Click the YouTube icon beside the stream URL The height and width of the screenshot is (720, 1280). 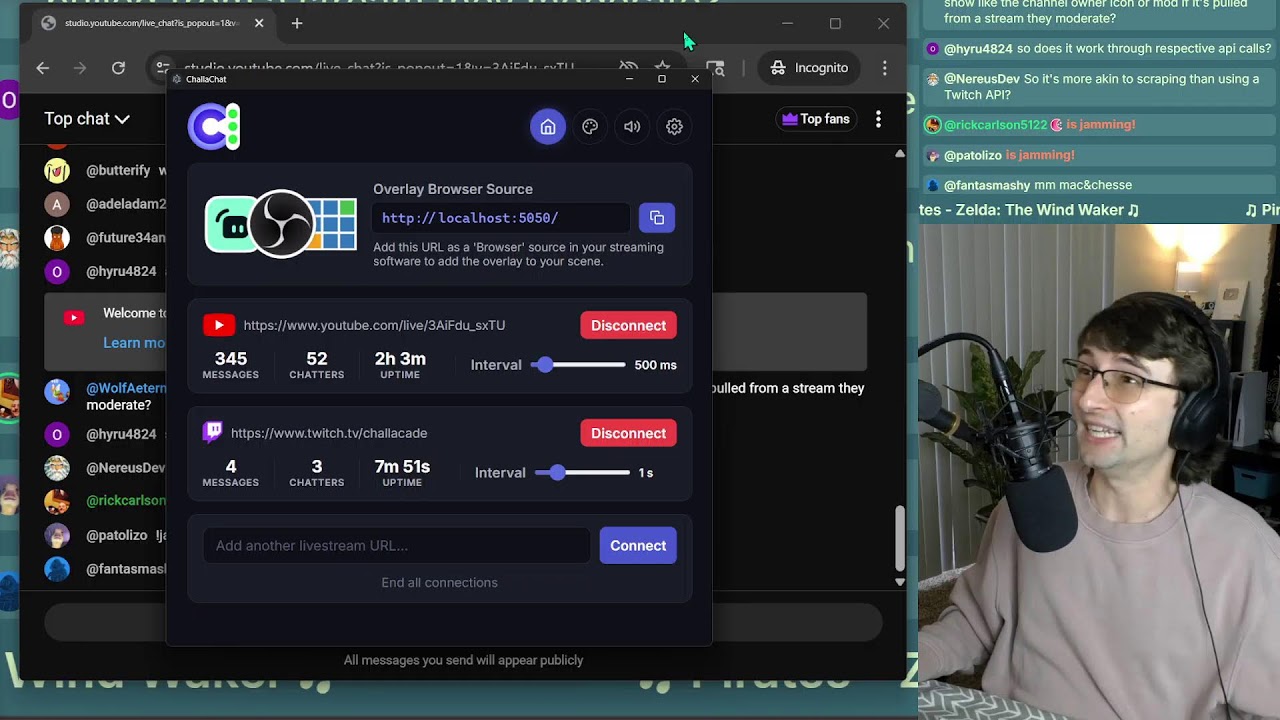(219, 325)
